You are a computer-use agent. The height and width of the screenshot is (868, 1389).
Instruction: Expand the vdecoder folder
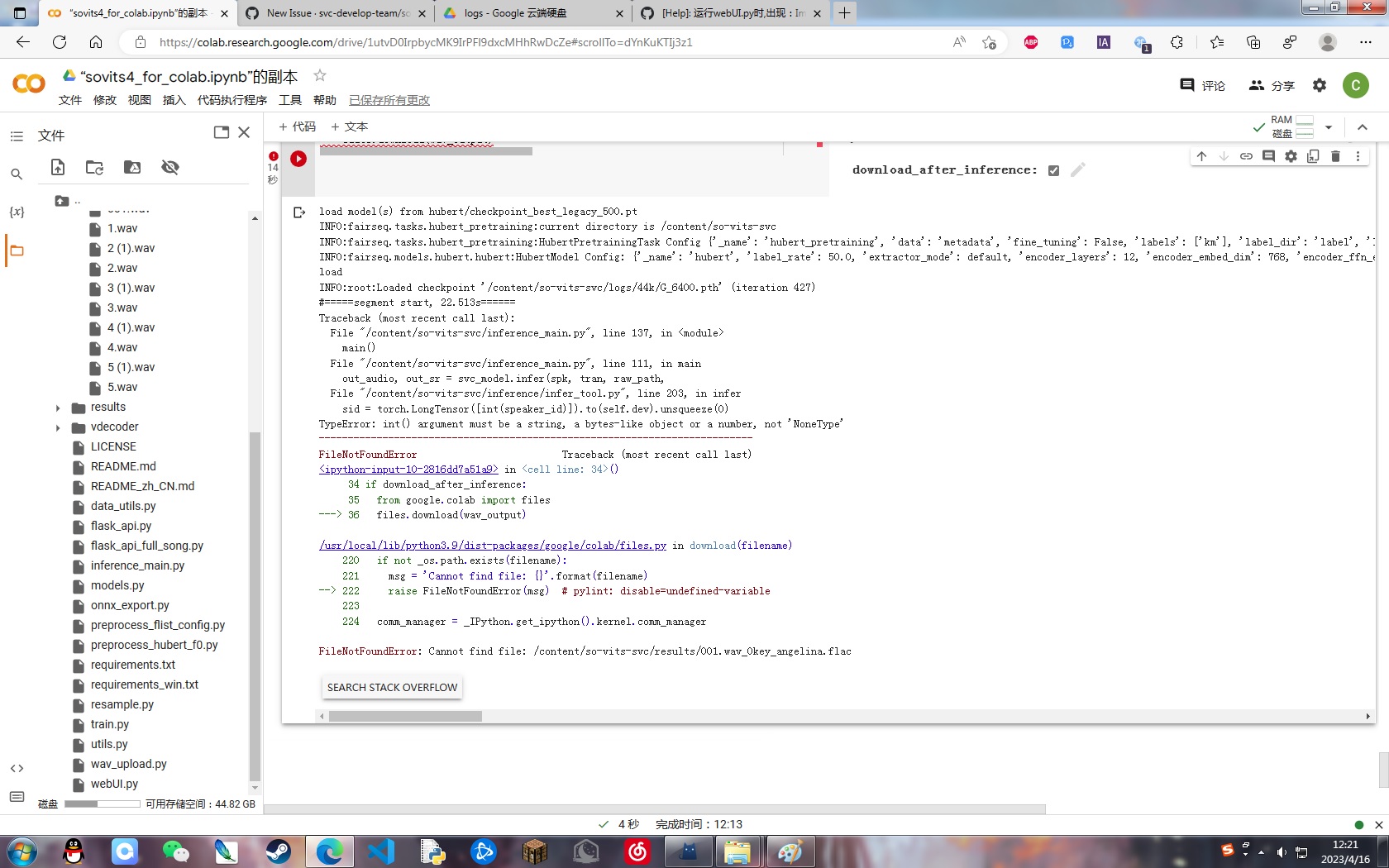pyautogui.click(x=58, y=427)
